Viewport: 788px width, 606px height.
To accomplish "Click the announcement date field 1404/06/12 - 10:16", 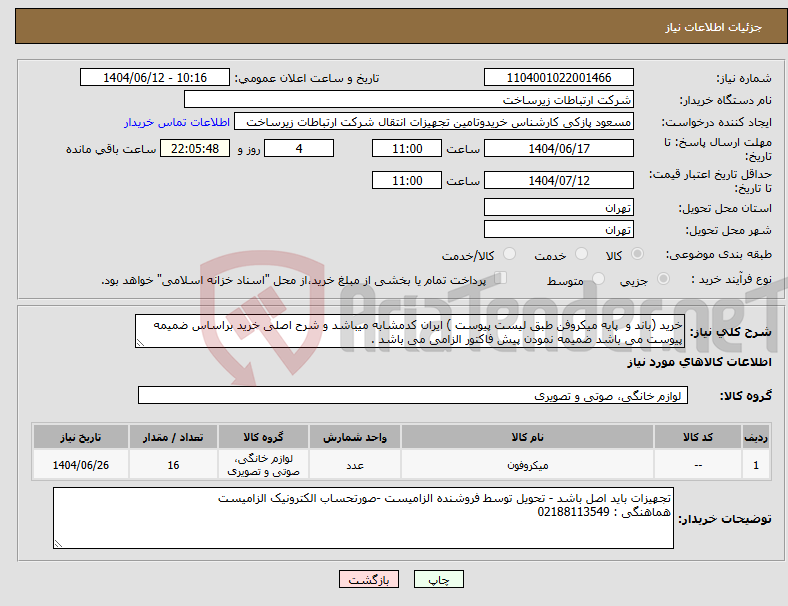I will pyautogui.click(x=155, y=78).
